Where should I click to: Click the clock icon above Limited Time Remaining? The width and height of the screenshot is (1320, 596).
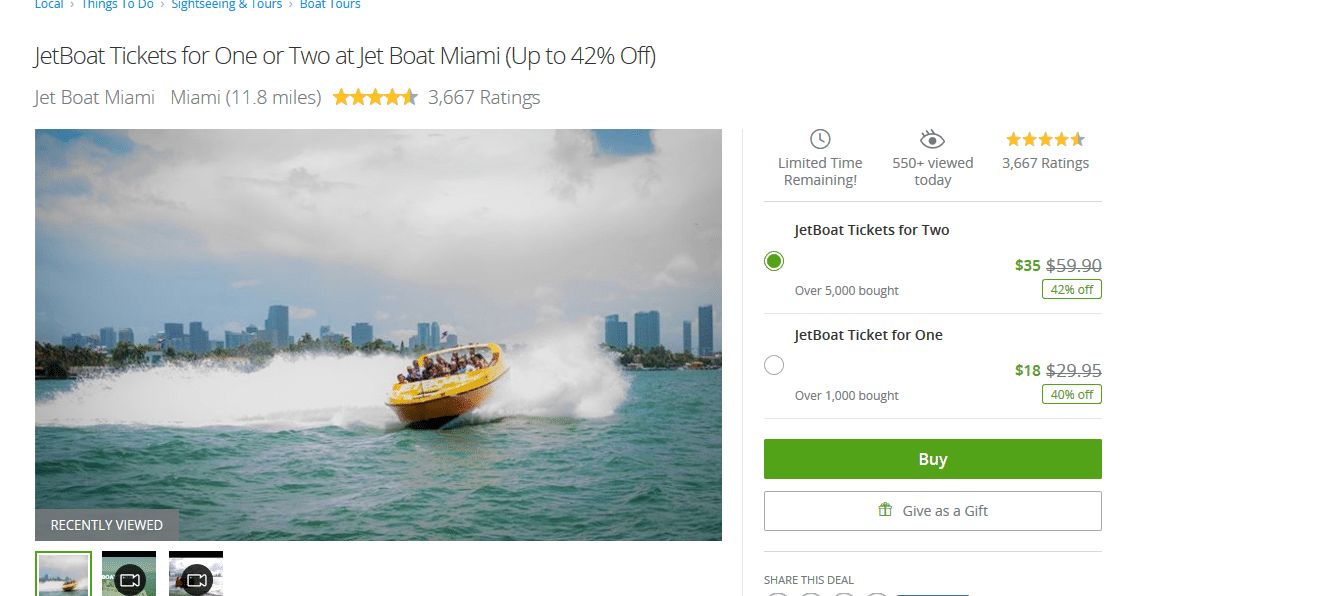pos(819,139)
